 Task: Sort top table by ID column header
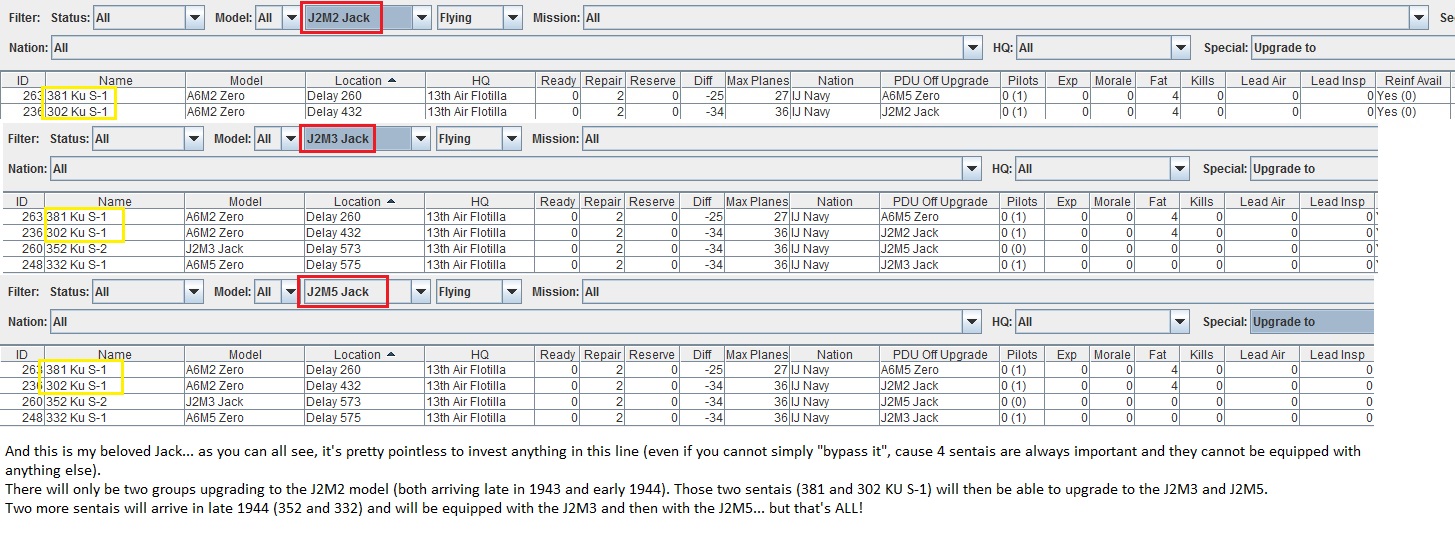[x=23, y=80]
